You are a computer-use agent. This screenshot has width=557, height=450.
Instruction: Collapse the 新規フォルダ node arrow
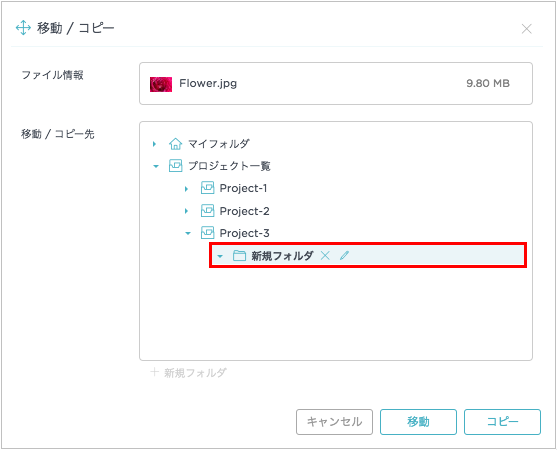tap(220, 256)
